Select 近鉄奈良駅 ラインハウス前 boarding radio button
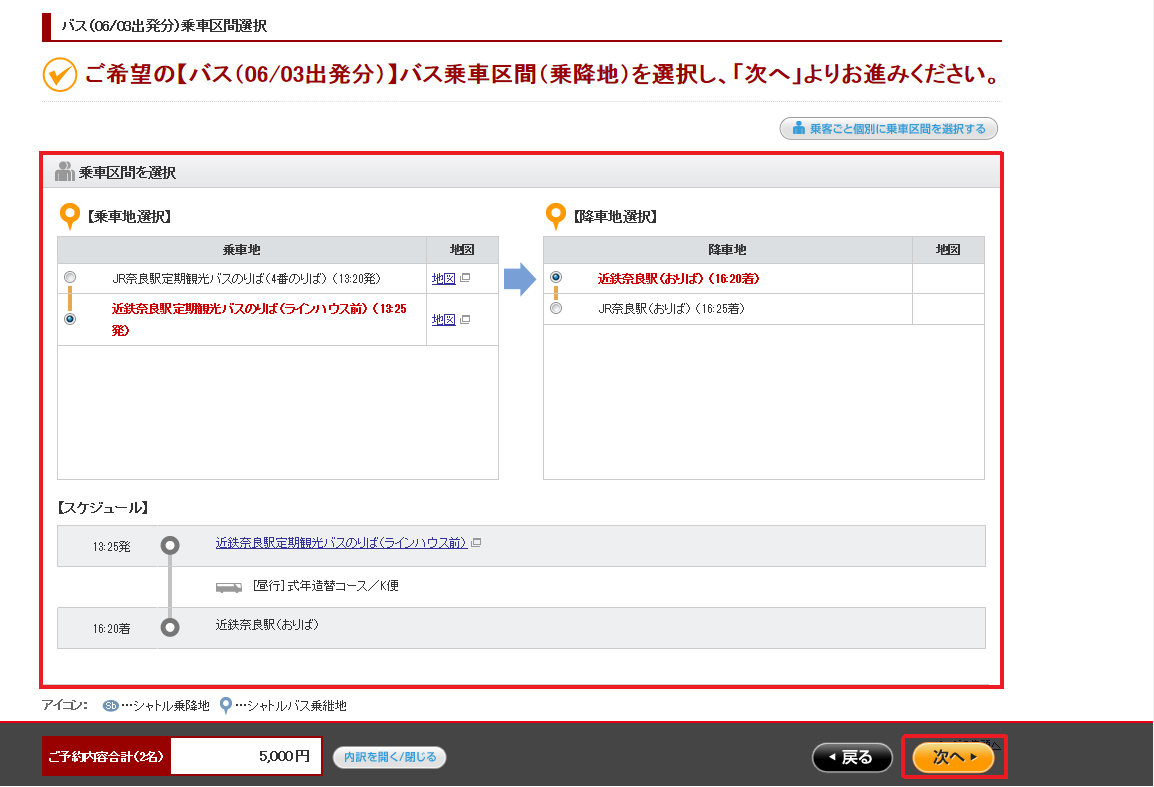The width and height of the screenshot is (1154, 787). [70, 319]
